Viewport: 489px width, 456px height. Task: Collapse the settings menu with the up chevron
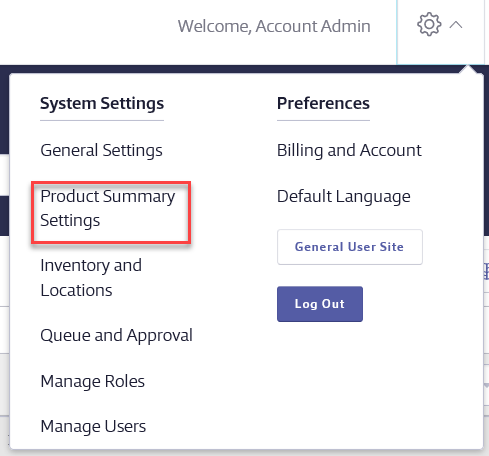click(456, 25)
